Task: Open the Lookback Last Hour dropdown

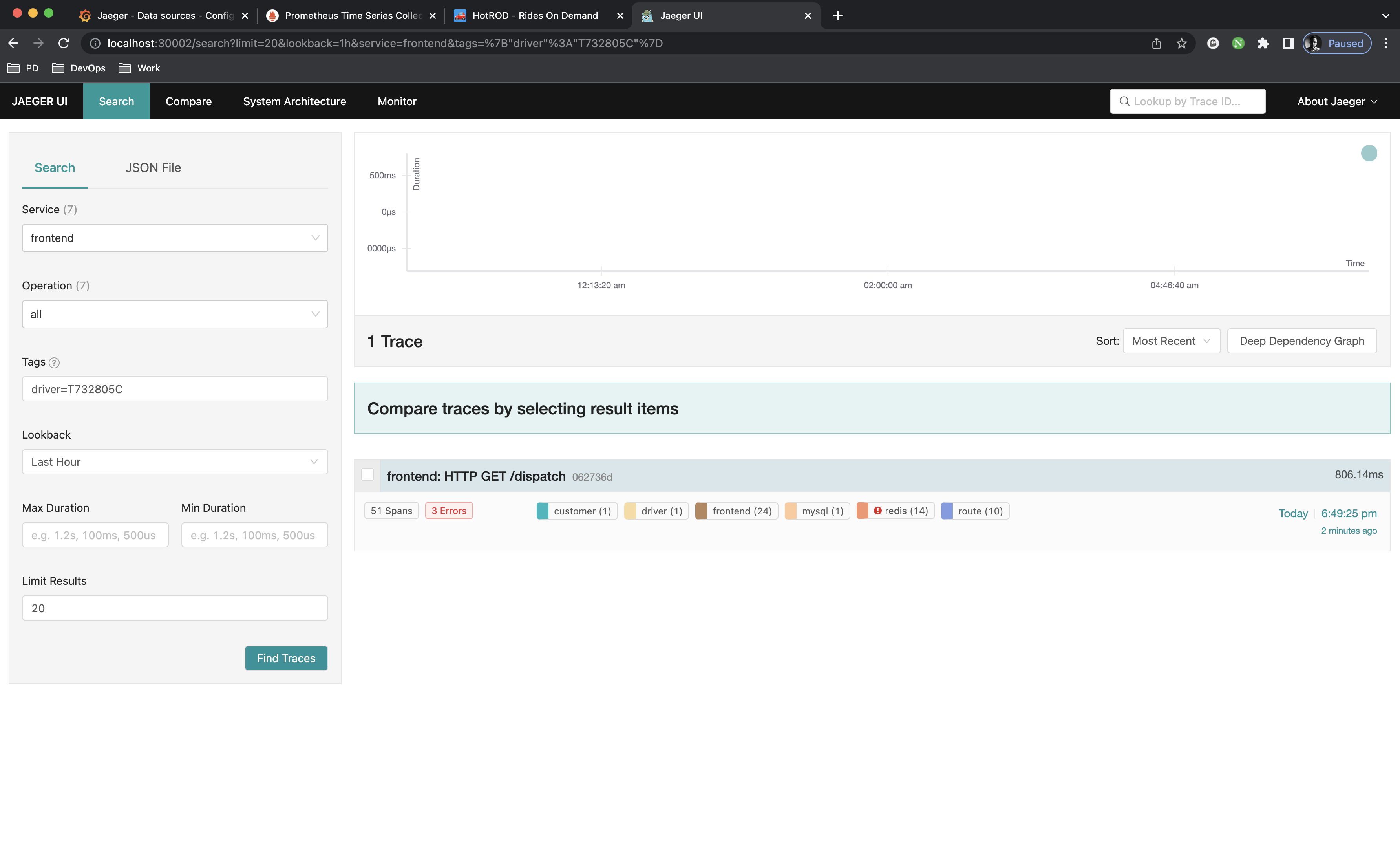Action: pyautogui.click(x=175, y=462)
